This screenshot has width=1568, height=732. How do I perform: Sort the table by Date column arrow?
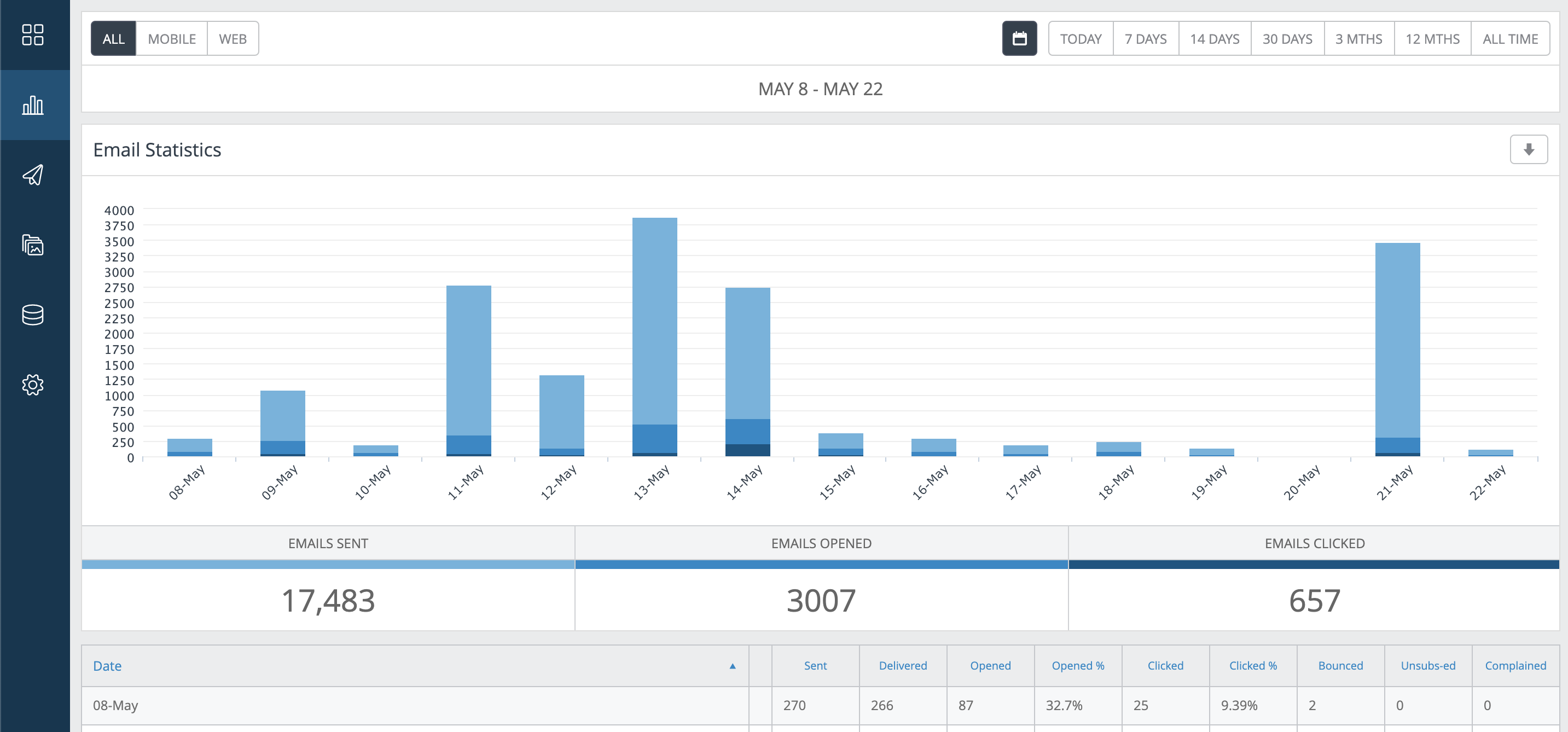[x=732, y=666]
